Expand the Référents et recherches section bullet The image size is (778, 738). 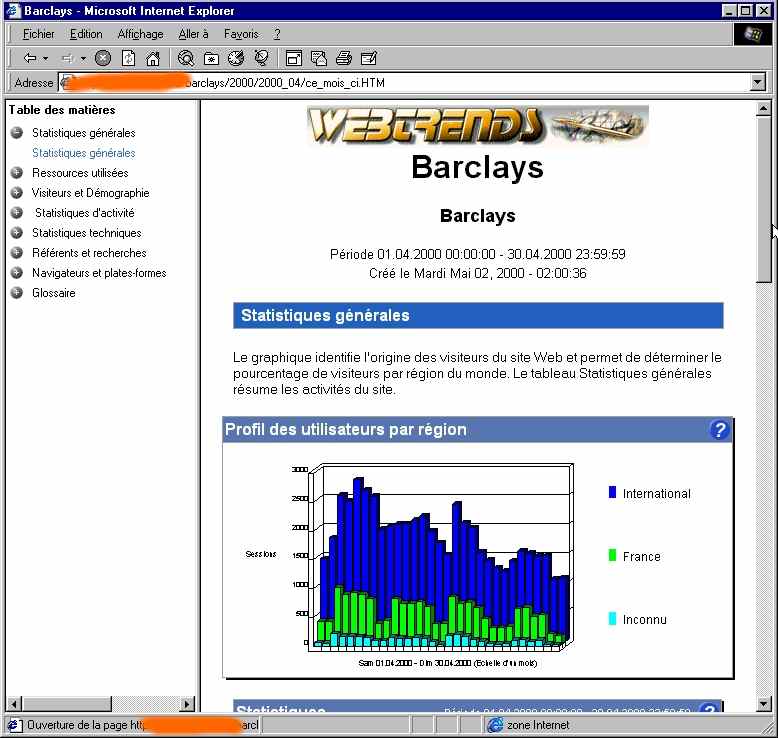point(17,253)
